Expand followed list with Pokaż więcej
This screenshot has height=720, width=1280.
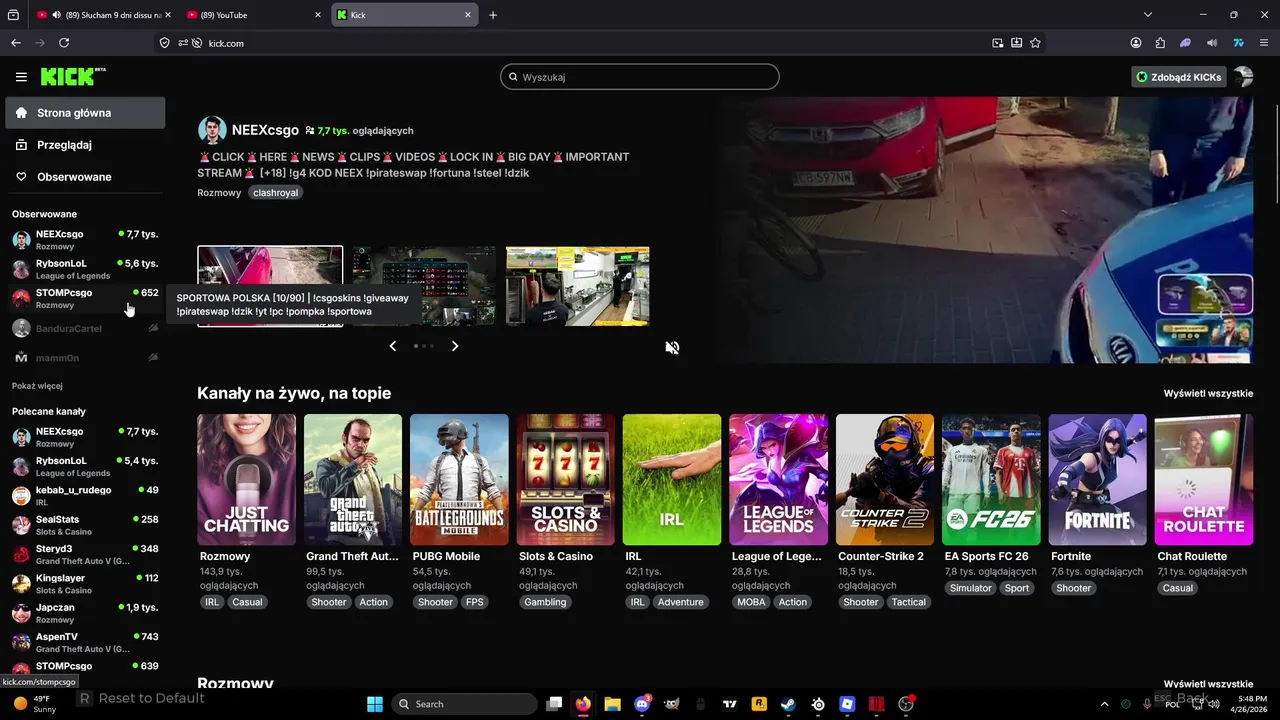pyautogui.click(x=37, y=386)
